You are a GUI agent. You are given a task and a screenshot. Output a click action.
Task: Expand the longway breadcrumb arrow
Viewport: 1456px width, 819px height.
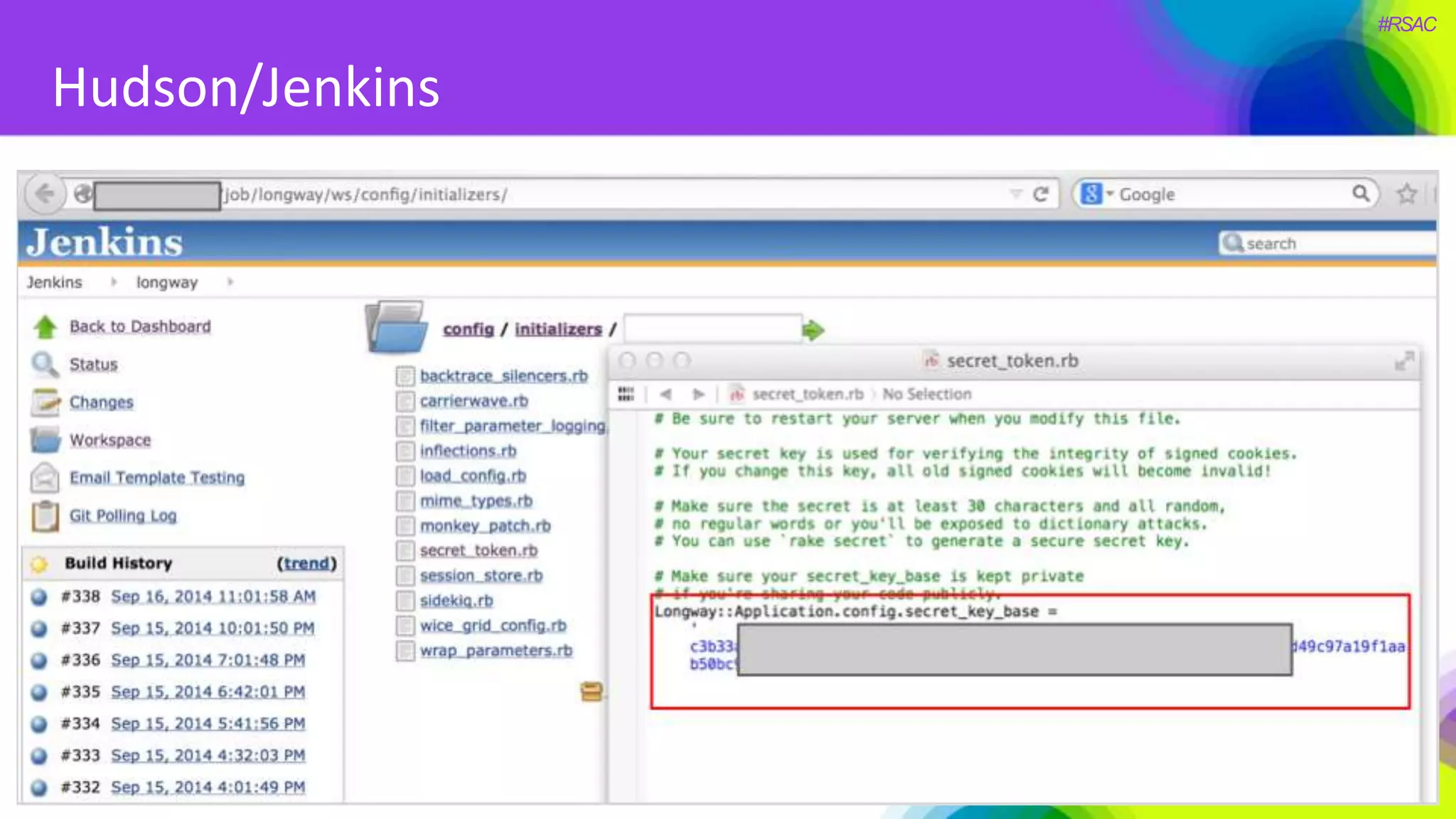coord(230,282)
